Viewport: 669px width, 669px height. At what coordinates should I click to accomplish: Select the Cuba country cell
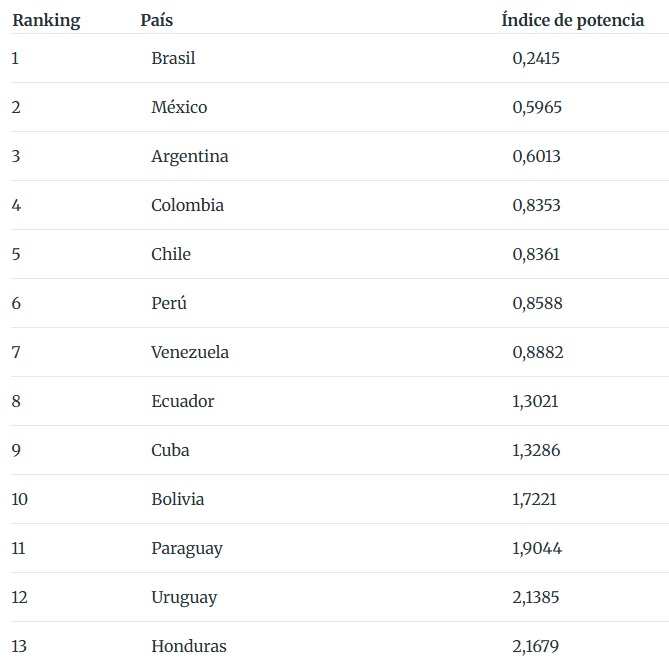[x=170, y=450]
